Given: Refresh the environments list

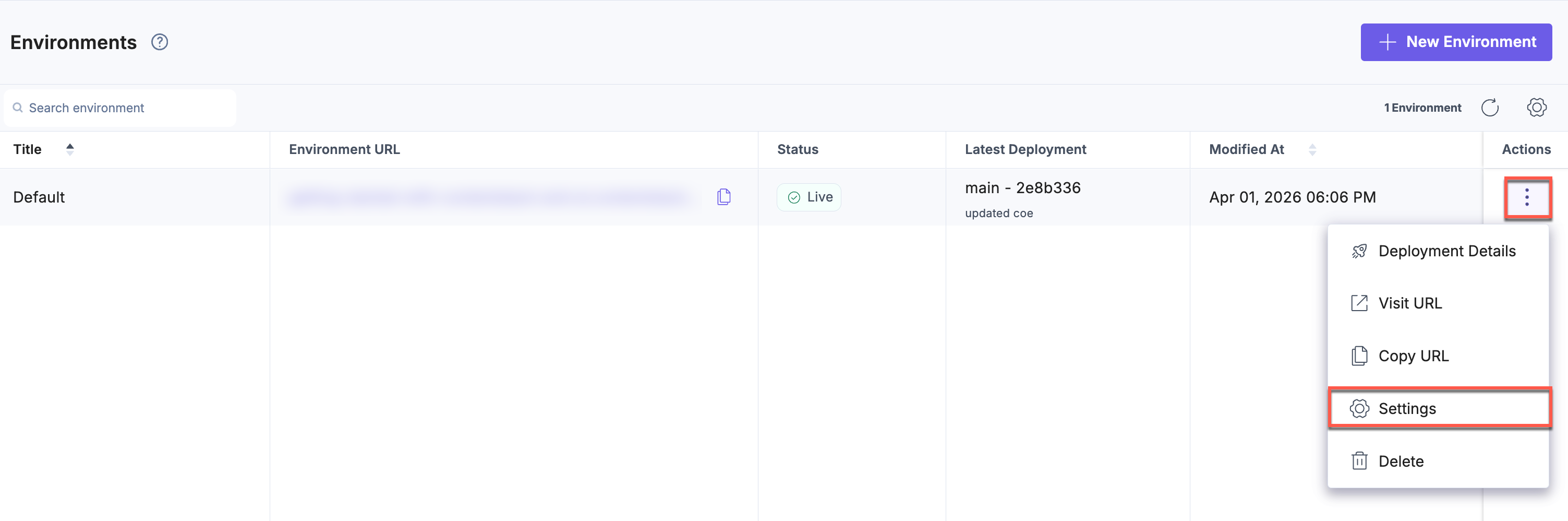Looking at the screenshot, I should tap(1490, 107).
